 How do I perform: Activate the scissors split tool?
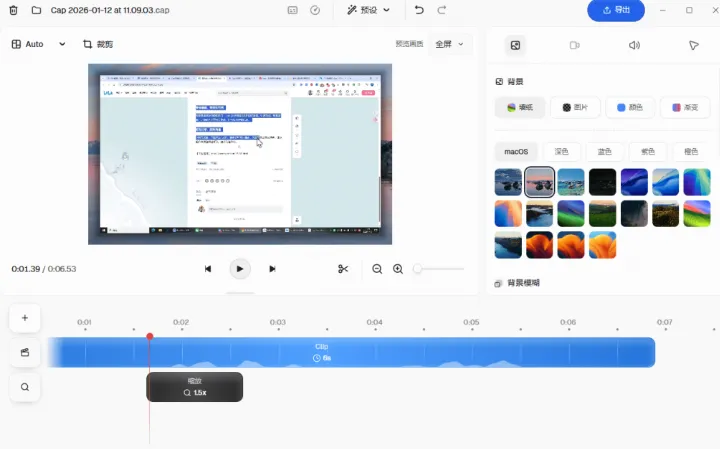tap(343, 269)
